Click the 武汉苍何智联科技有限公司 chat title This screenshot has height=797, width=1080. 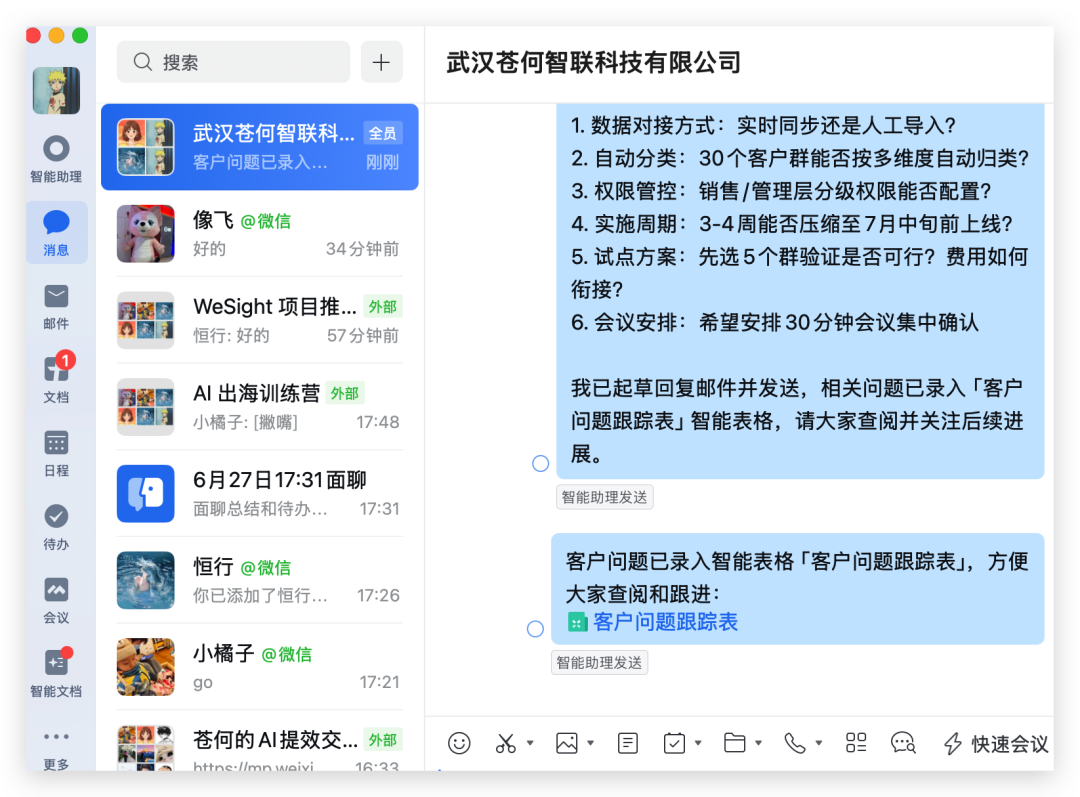[x=593, y=63]
